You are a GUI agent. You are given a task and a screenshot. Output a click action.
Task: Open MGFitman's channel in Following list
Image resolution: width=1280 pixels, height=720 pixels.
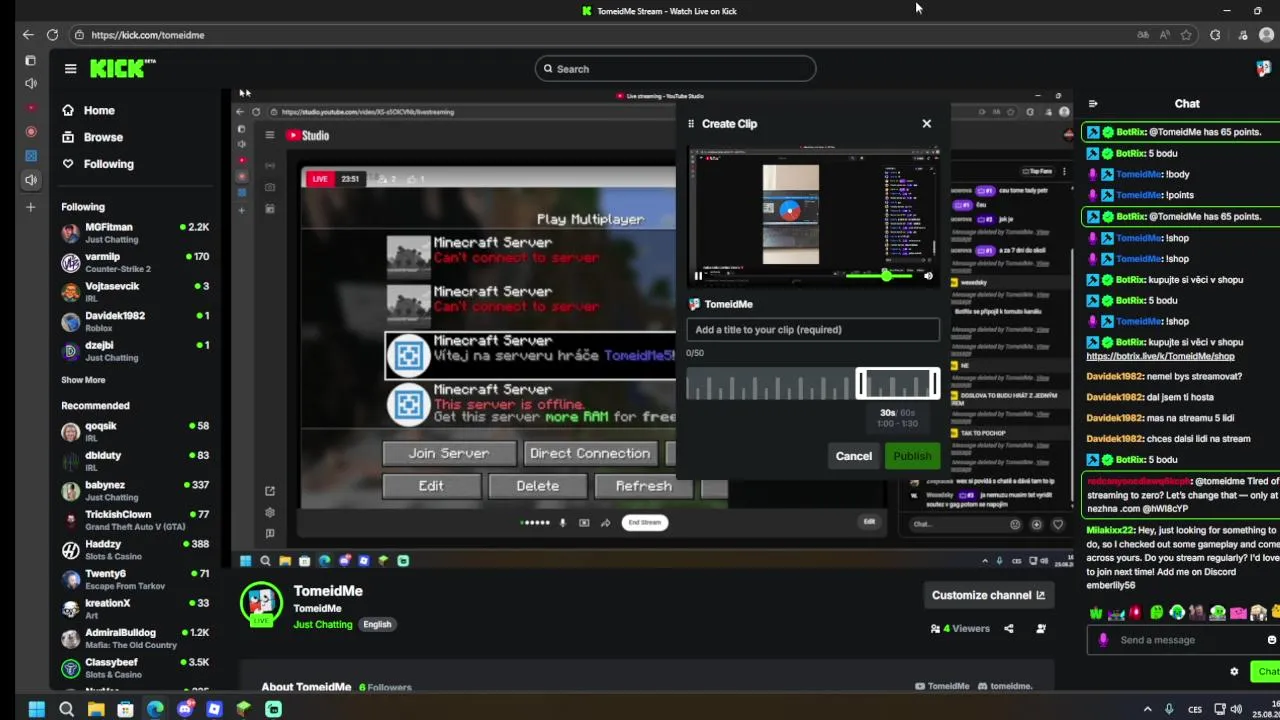[135, 233]
